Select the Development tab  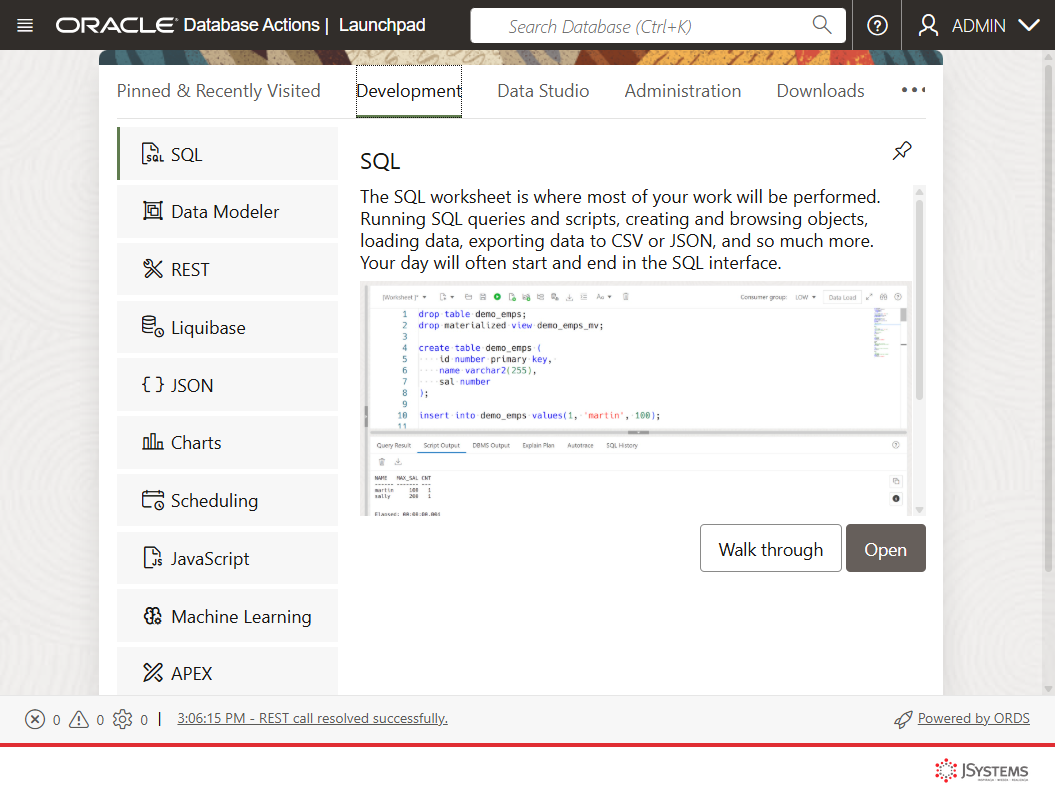(x=408, y=91)
